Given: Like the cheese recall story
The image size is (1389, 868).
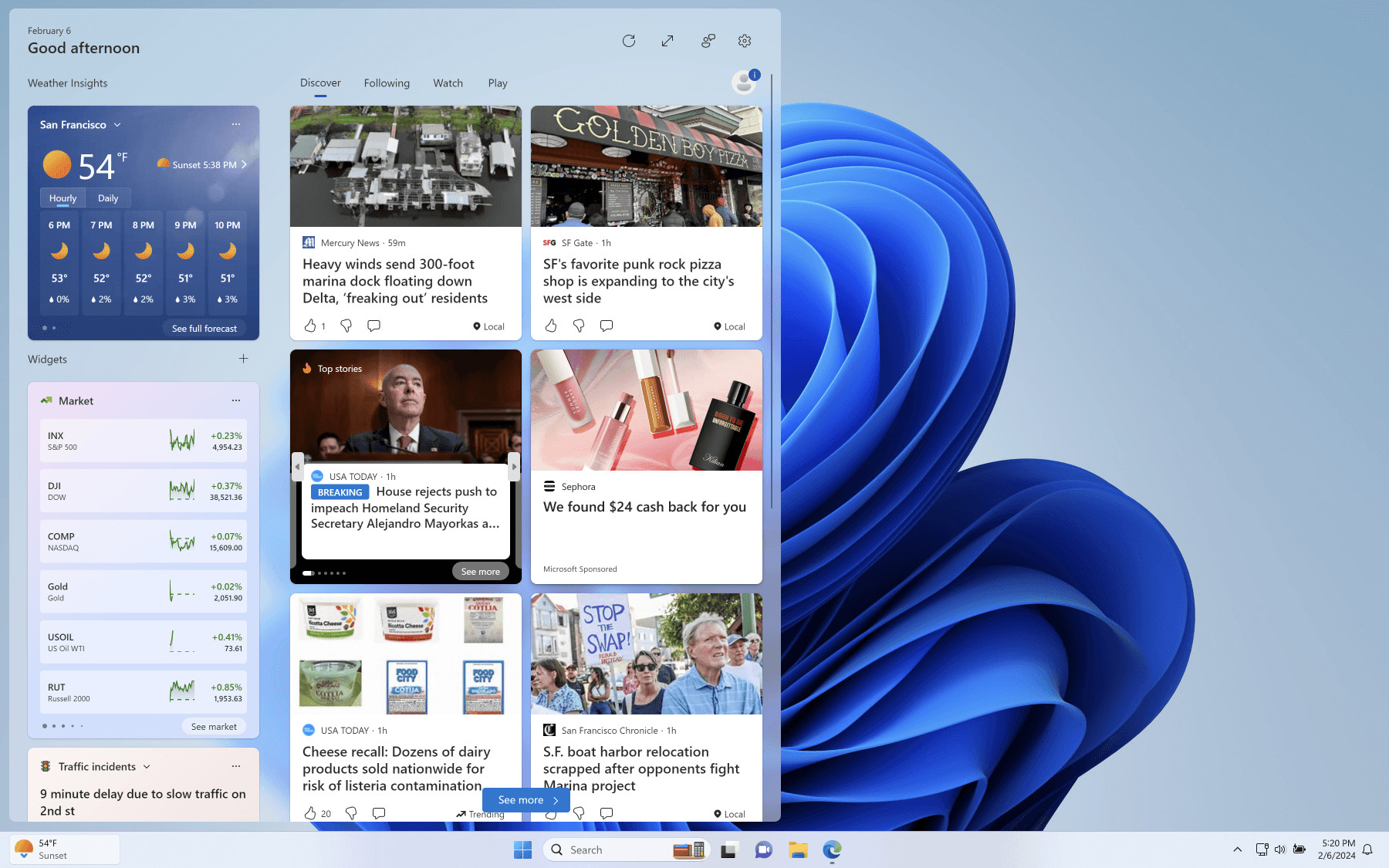Looking at the screenshot, I should point(310,813).
